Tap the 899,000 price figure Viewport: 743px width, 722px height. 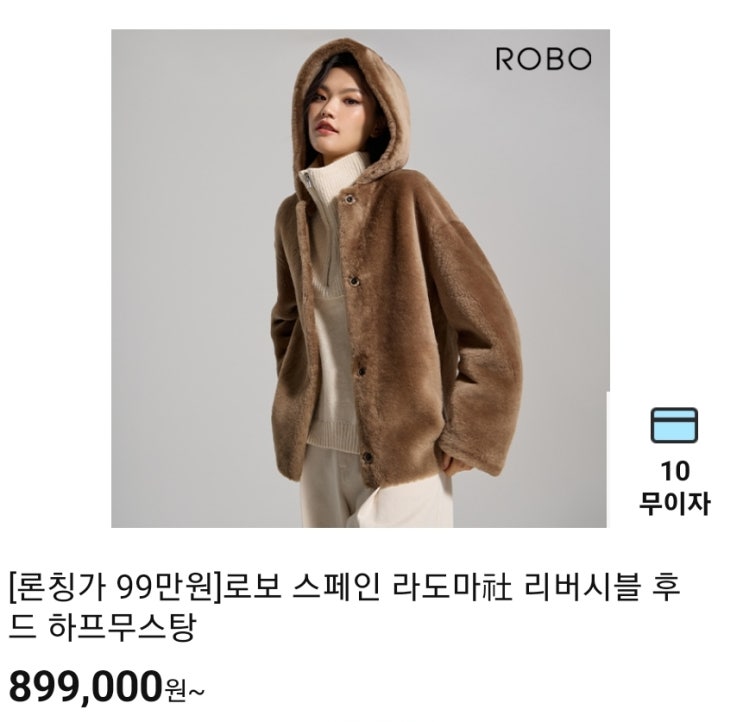pos(86,687)
